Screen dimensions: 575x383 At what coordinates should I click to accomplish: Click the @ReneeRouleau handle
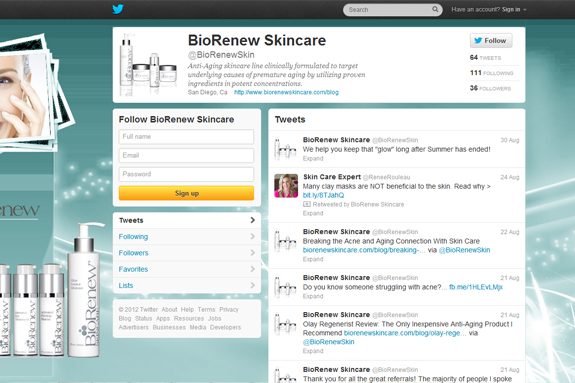point(387,177)
